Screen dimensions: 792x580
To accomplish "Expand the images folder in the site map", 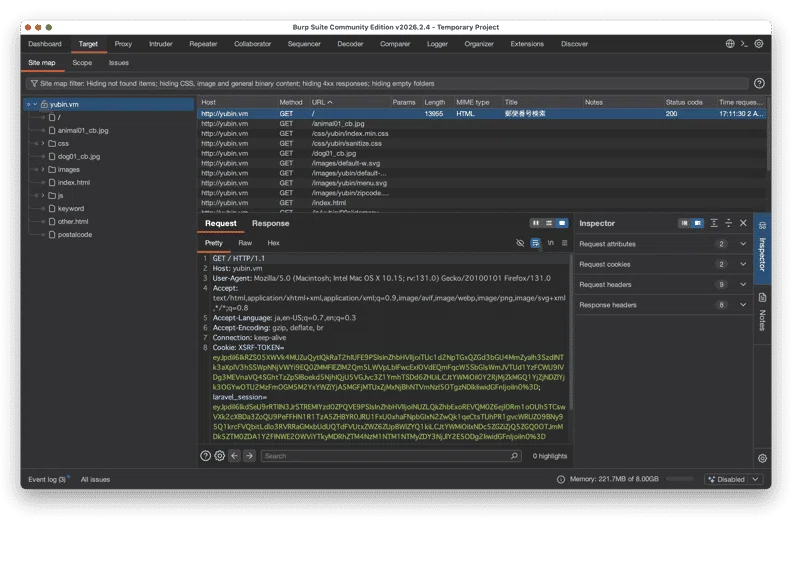I will (x=43, y=169).
